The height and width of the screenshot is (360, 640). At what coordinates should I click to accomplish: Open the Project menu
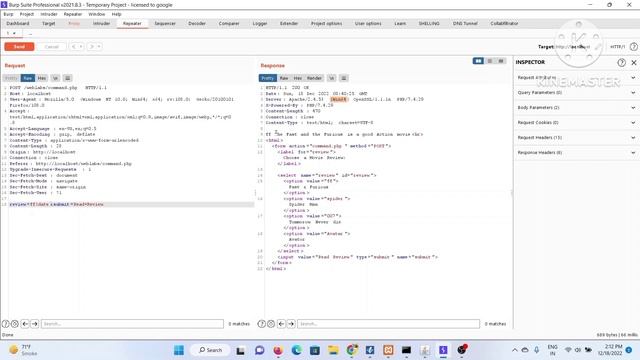coord(27,14)
